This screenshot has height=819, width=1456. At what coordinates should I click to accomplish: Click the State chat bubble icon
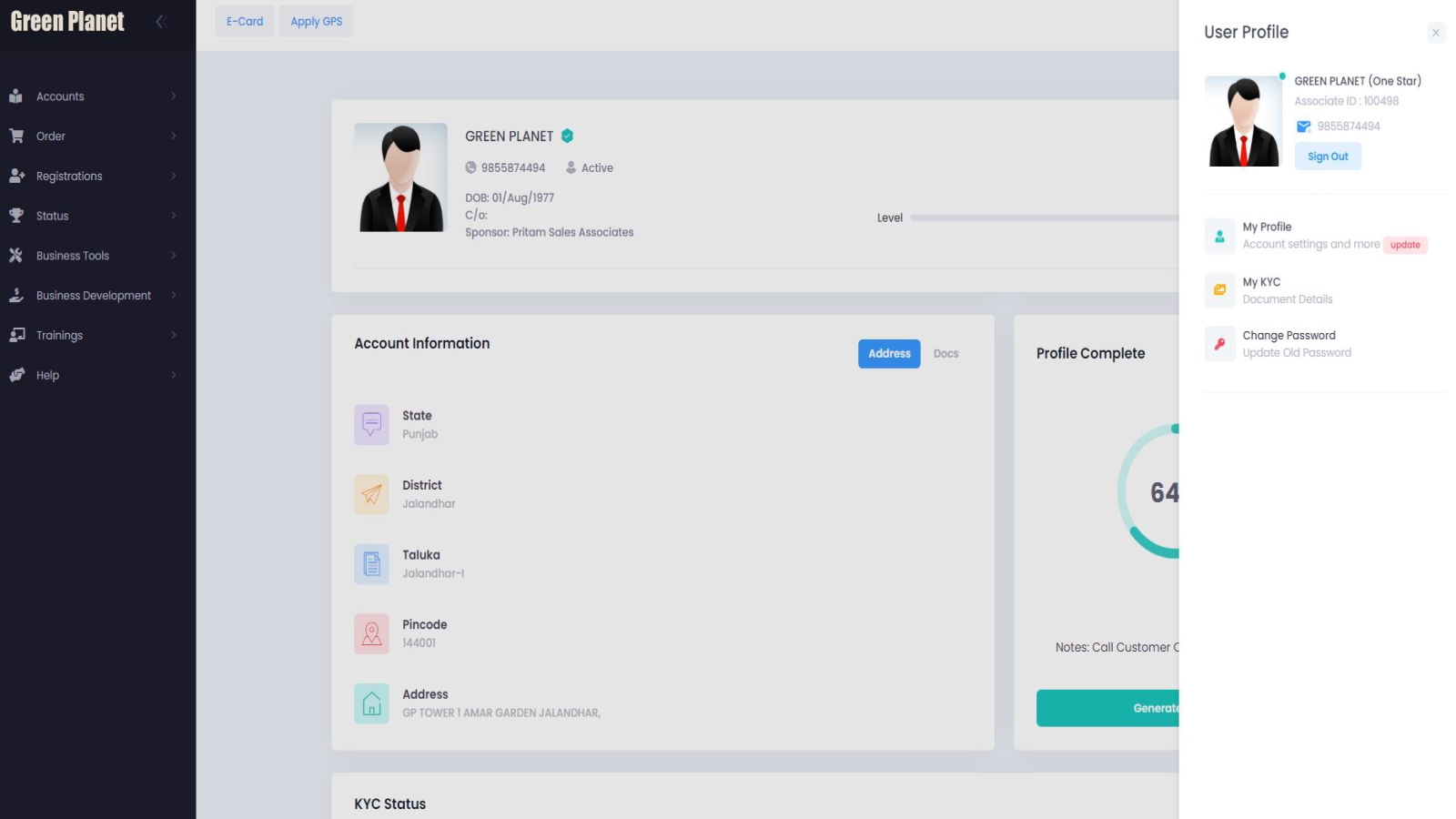371,424
